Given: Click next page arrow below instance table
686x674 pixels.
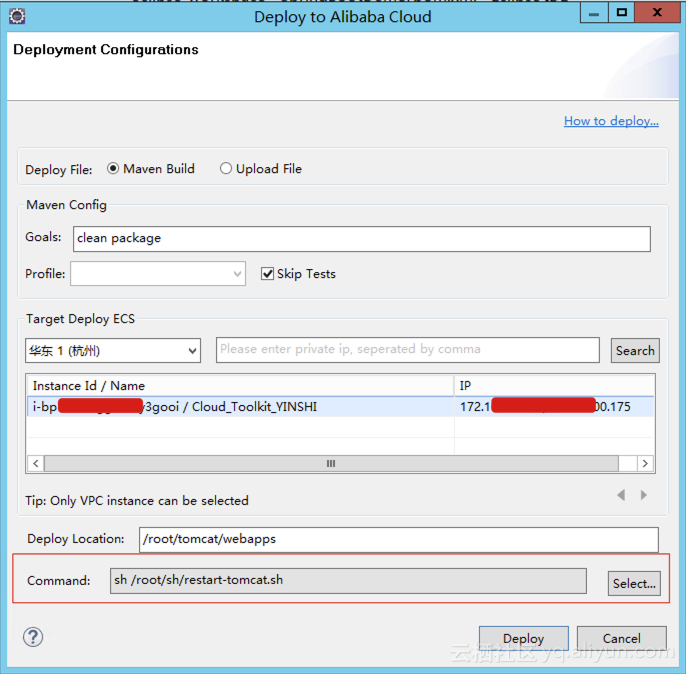Looking at the screenshot, I should 644,495.
